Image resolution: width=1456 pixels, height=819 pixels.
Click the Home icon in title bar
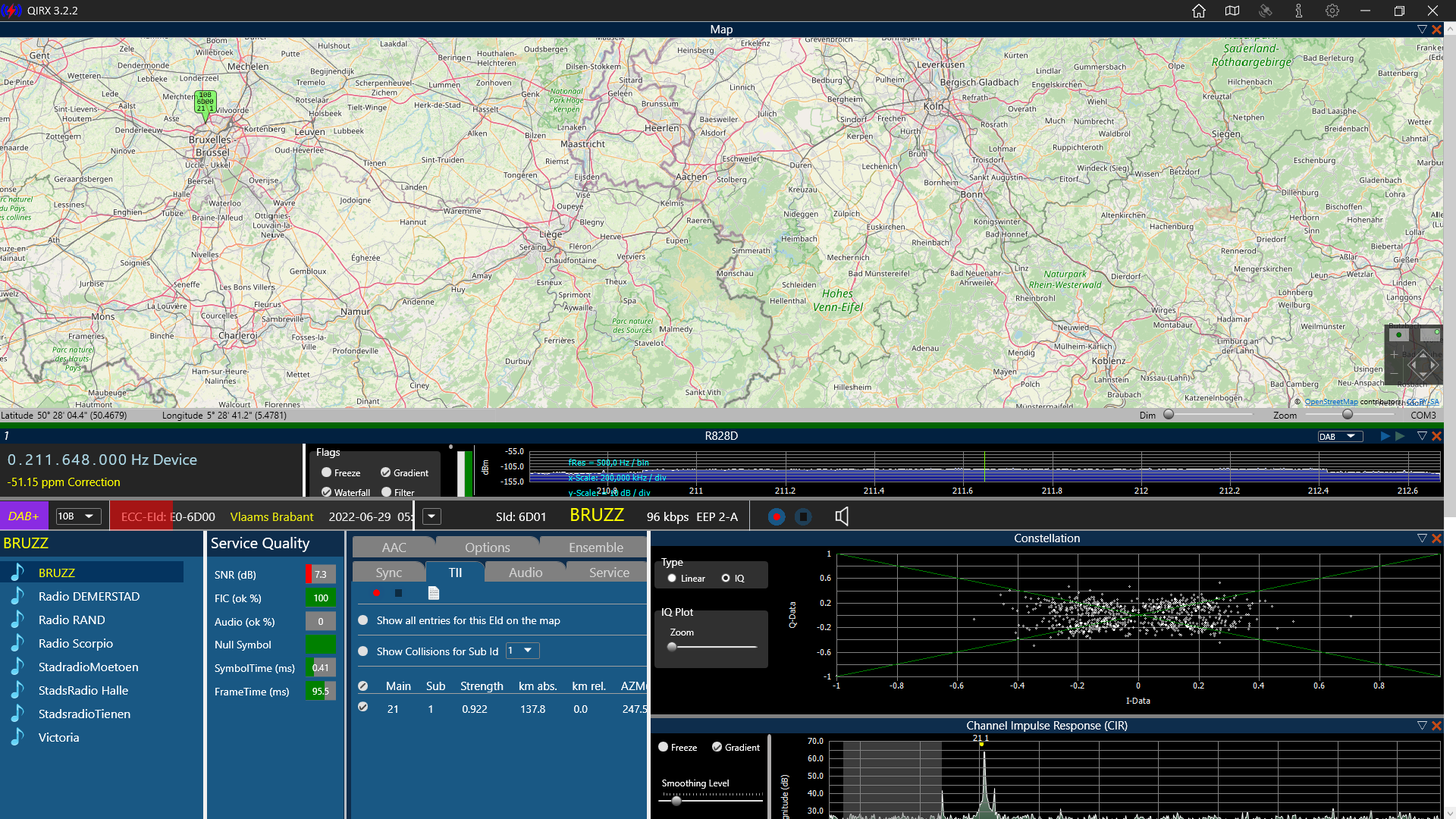1199,11
